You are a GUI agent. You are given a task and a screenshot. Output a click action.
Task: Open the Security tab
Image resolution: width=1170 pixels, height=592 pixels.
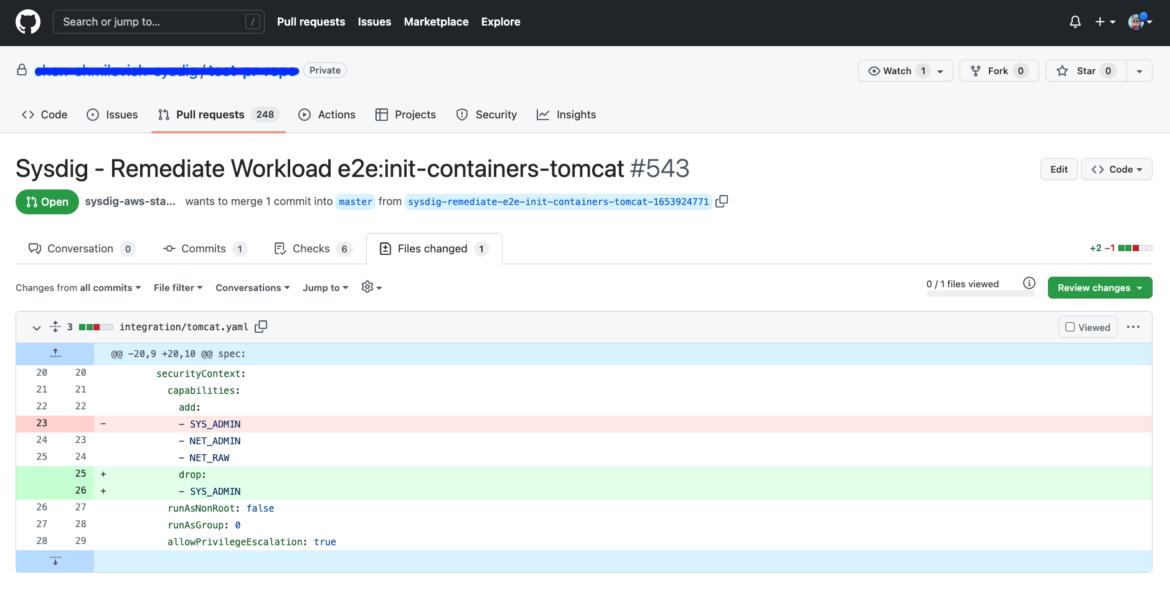[487, 114]
